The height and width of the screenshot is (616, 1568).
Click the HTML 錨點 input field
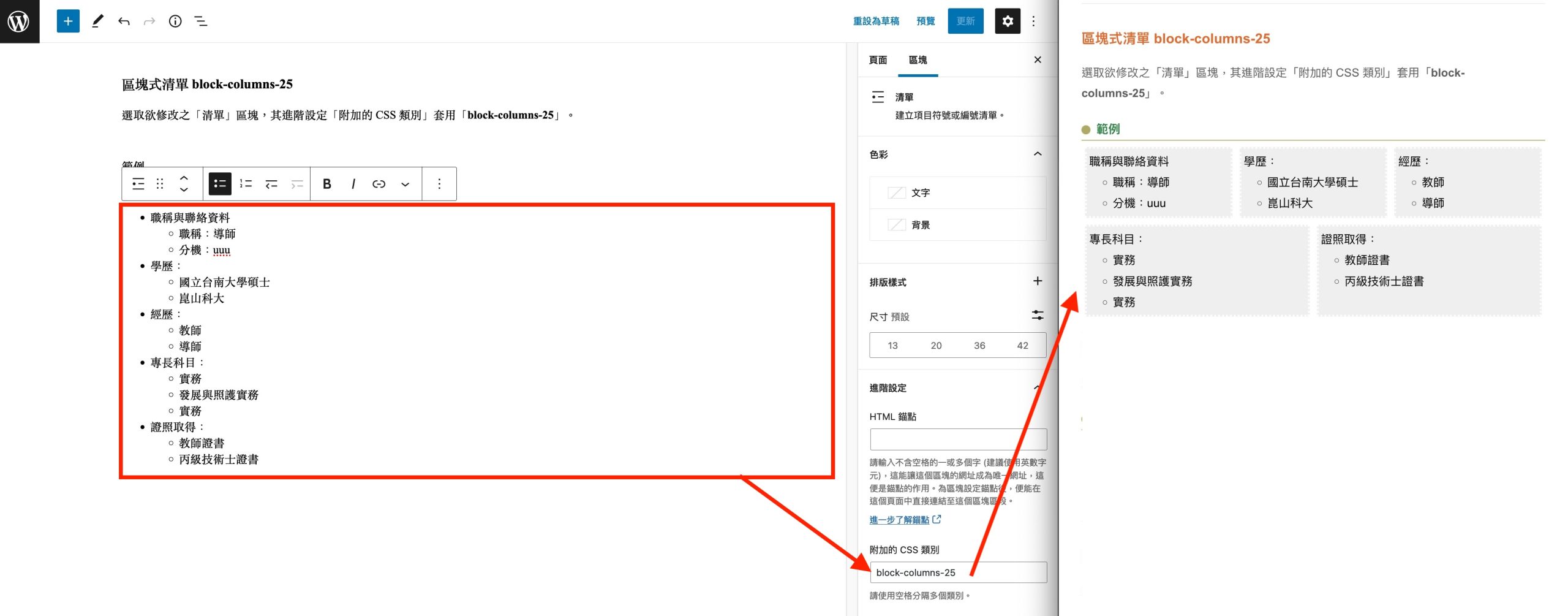click(958, 439)
